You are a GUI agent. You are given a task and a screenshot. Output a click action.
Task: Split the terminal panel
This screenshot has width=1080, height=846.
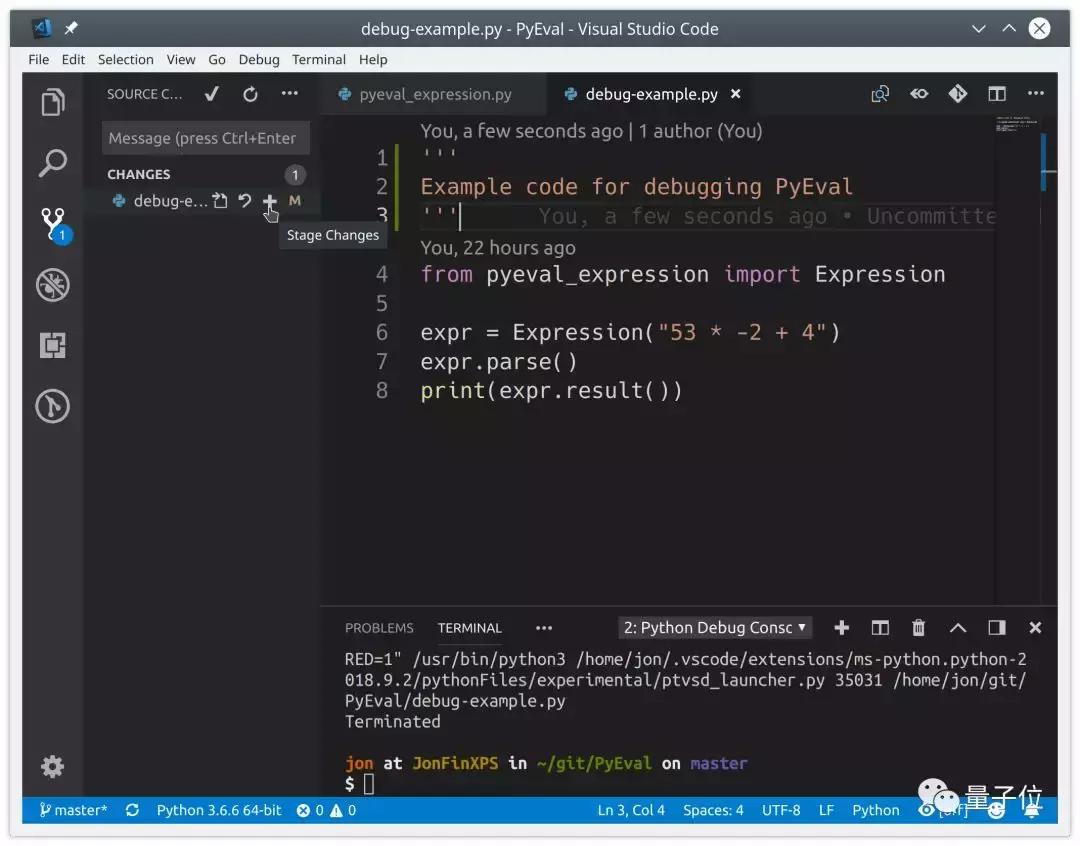tap(879, 628)
